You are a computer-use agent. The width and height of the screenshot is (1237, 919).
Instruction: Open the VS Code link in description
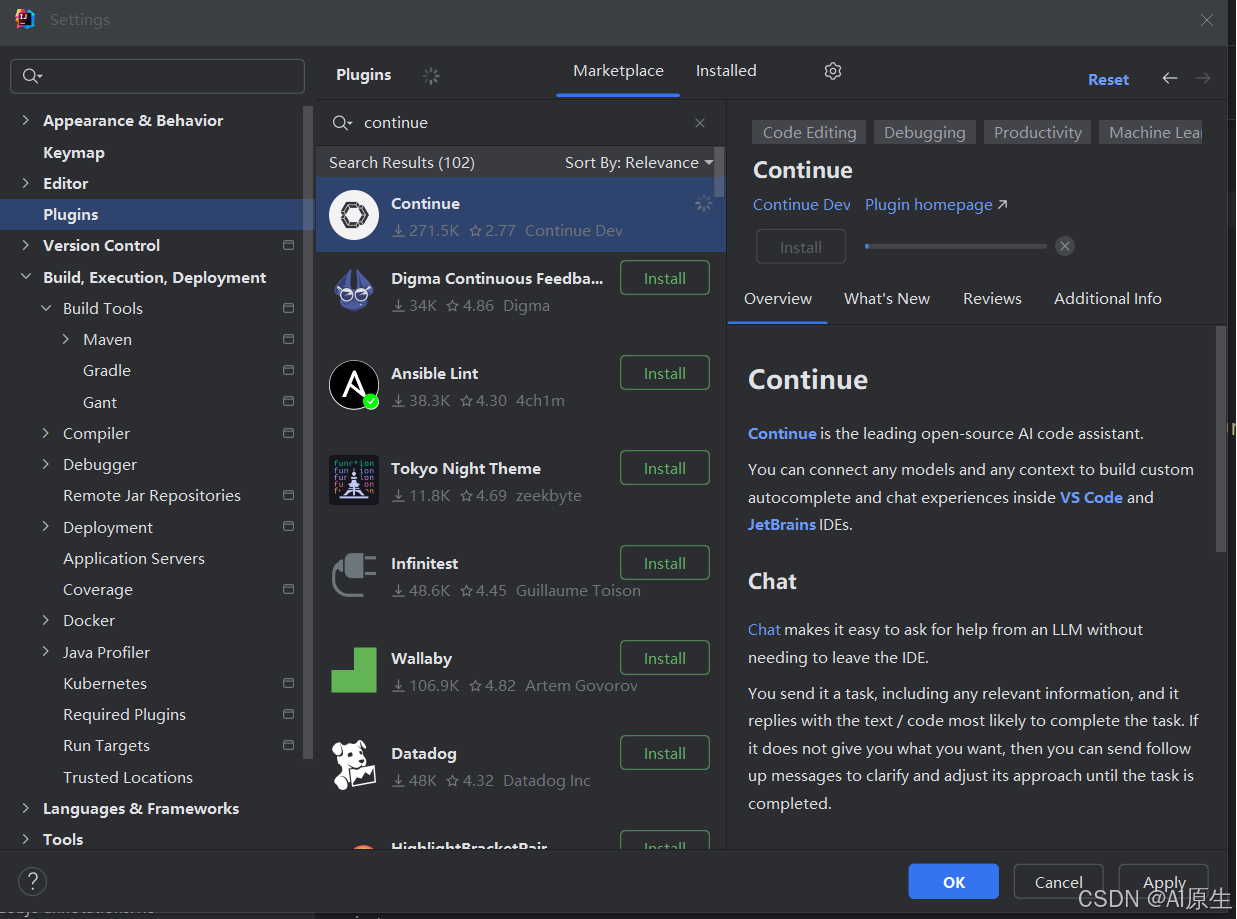[x=1091, y=497]
